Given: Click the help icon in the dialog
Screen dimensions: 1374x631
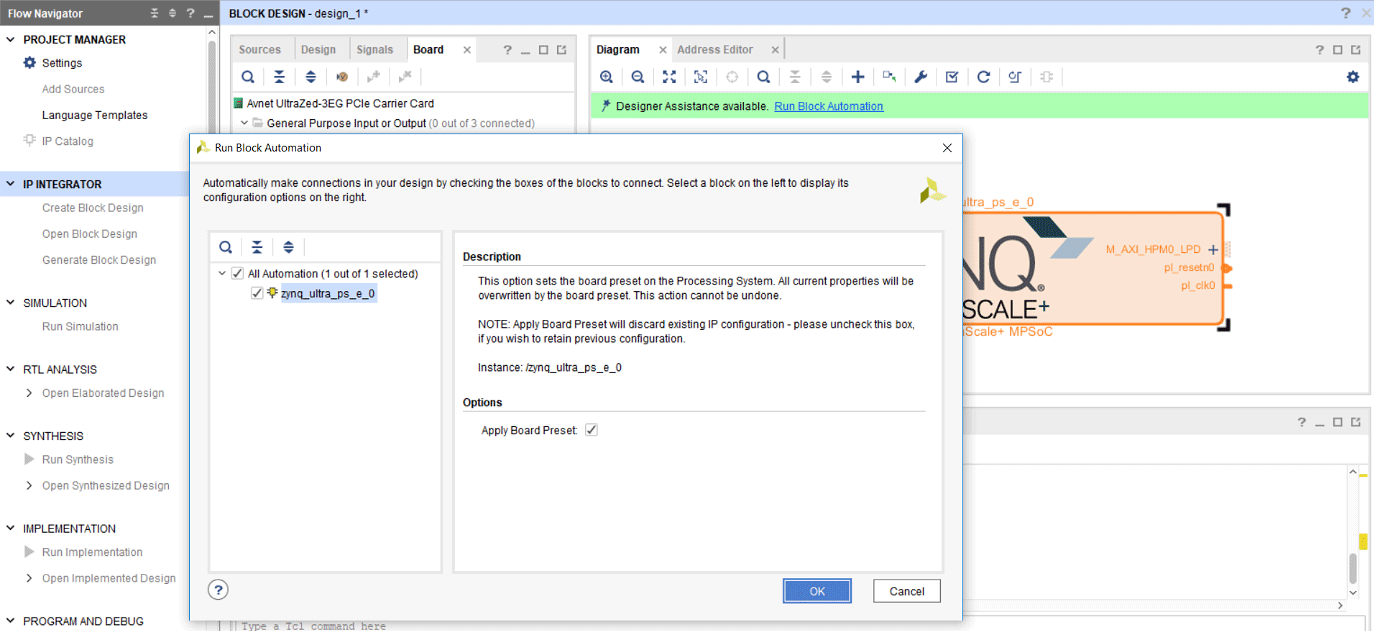Looking at the screenshot, I should (218, 590).
